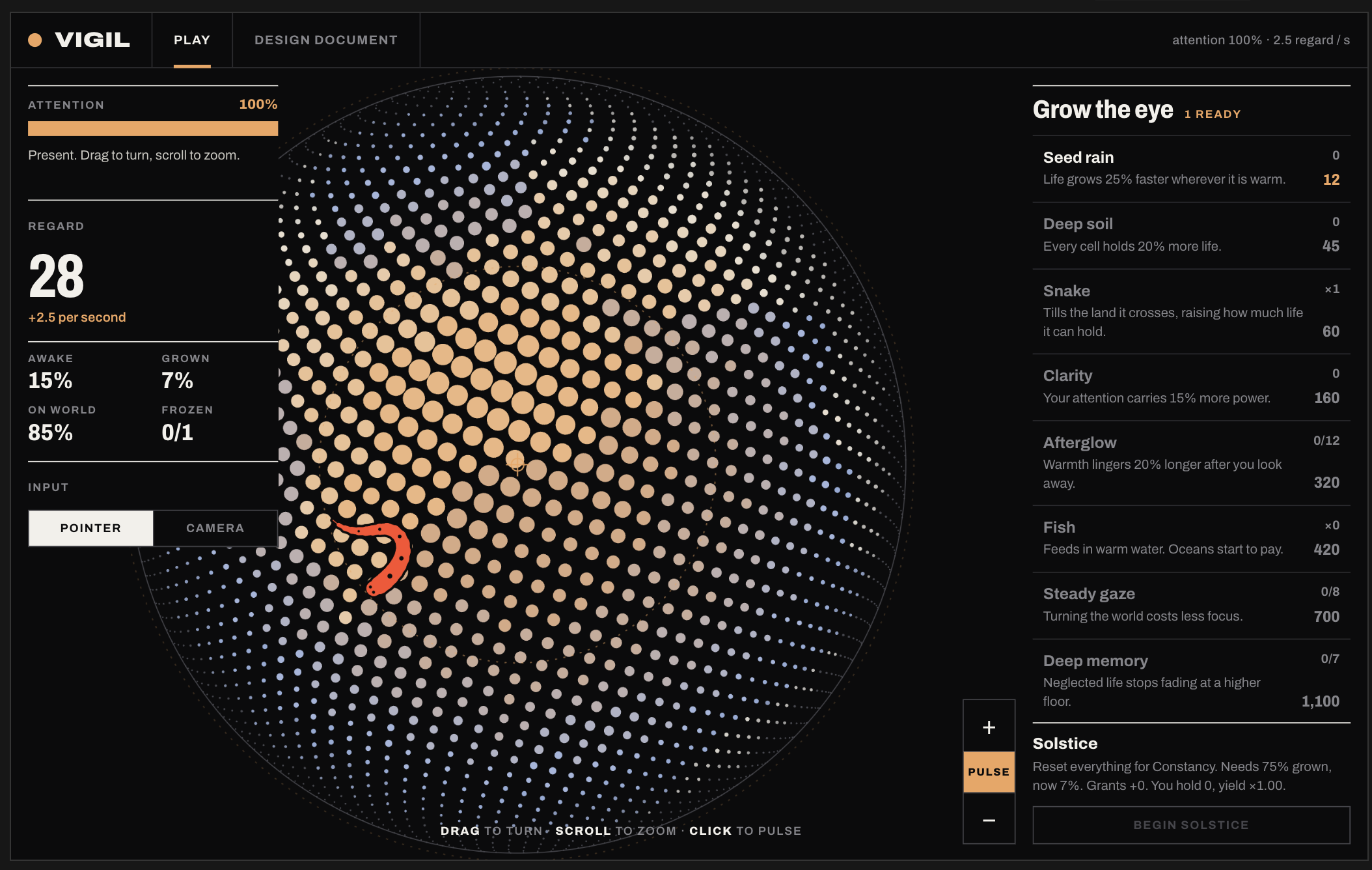This screenshot has height=870, width=1372.
Task: Open the Design Document tab
Action: 326,40
